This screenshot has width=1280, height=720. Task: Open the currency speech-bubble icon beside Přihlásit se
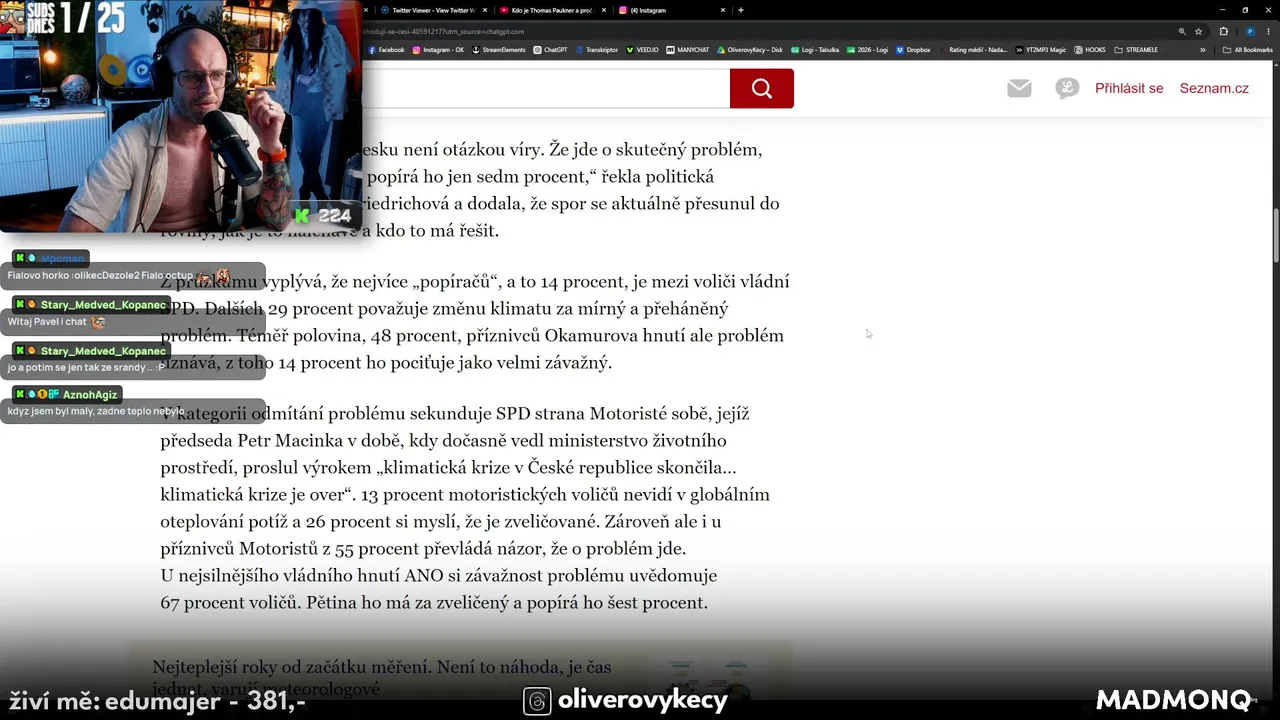(x=1067, y=88)
